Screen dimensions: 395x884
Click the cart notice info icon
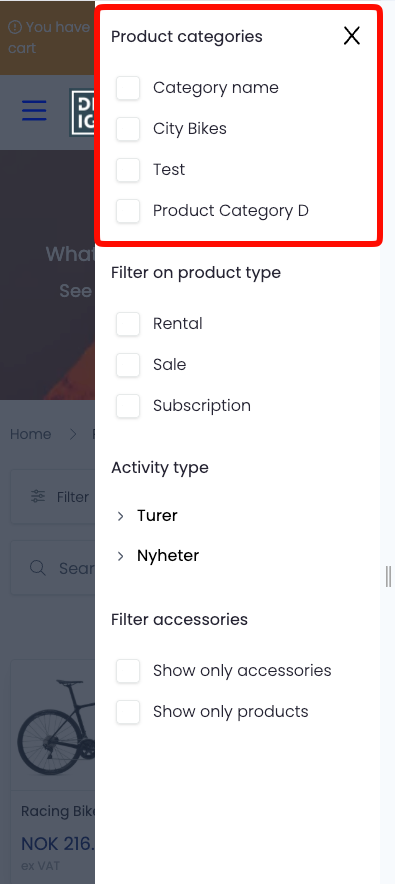tap(15, 27)
